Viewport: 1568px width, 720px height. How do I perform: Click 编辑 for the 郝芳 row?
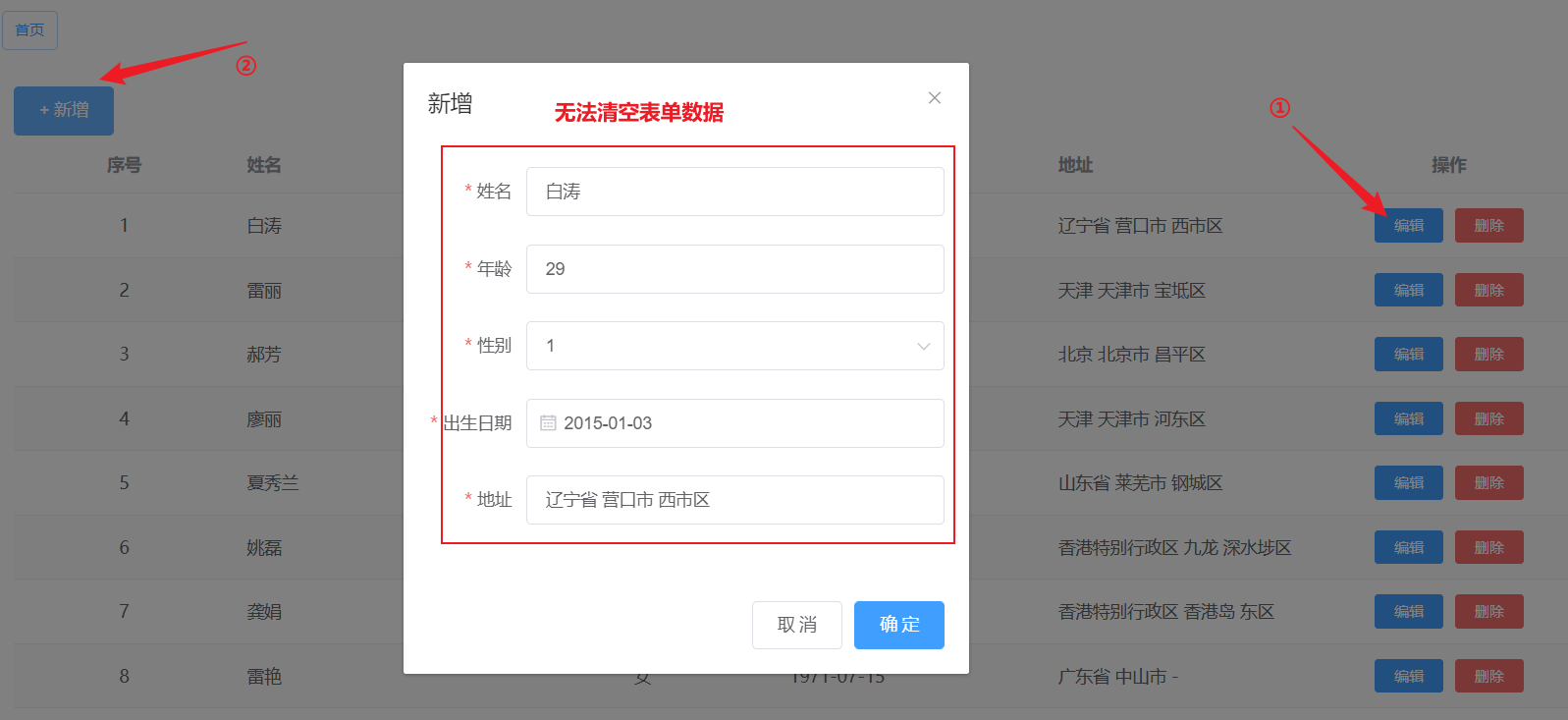tap(1409, 355)
